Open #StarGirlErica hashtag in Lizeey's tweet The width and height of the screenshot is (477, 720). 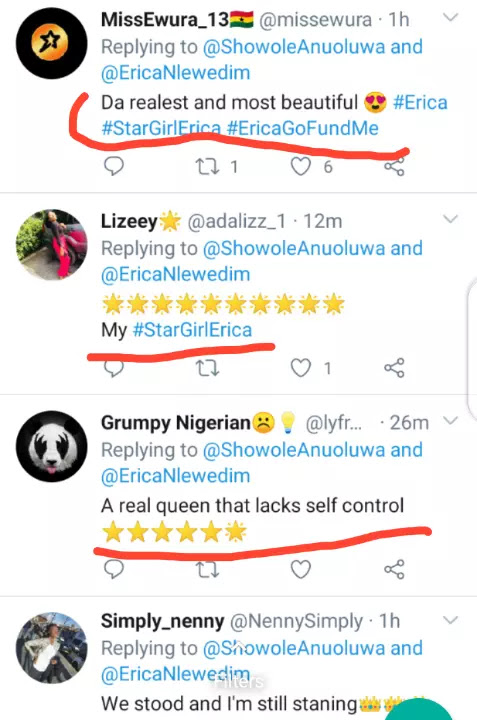(x=192, y=330)
